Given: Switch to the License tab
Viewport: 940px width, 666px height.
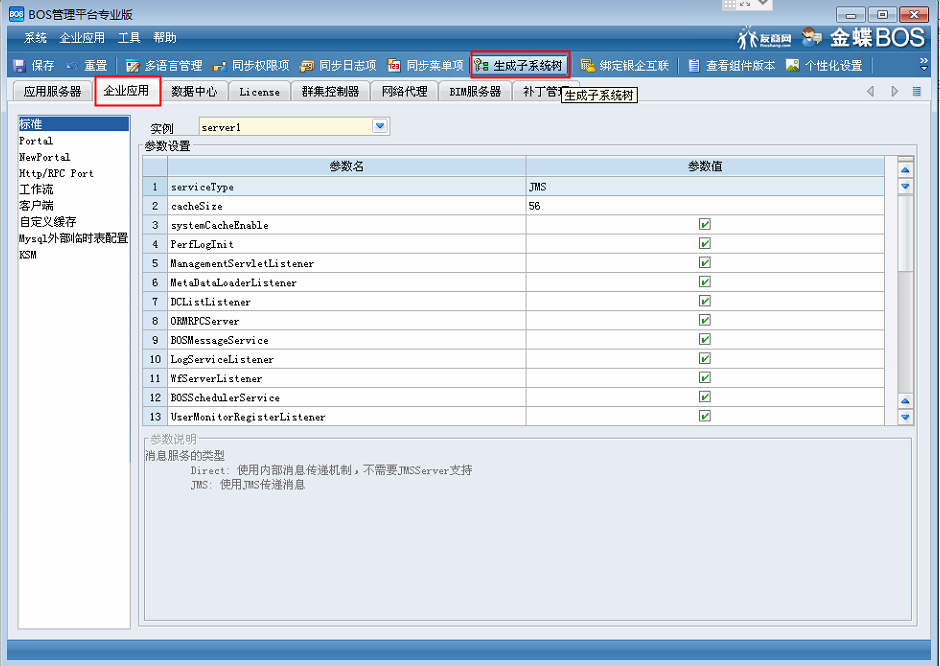Looking at the screenshot, I should click(x=260, y=91).
